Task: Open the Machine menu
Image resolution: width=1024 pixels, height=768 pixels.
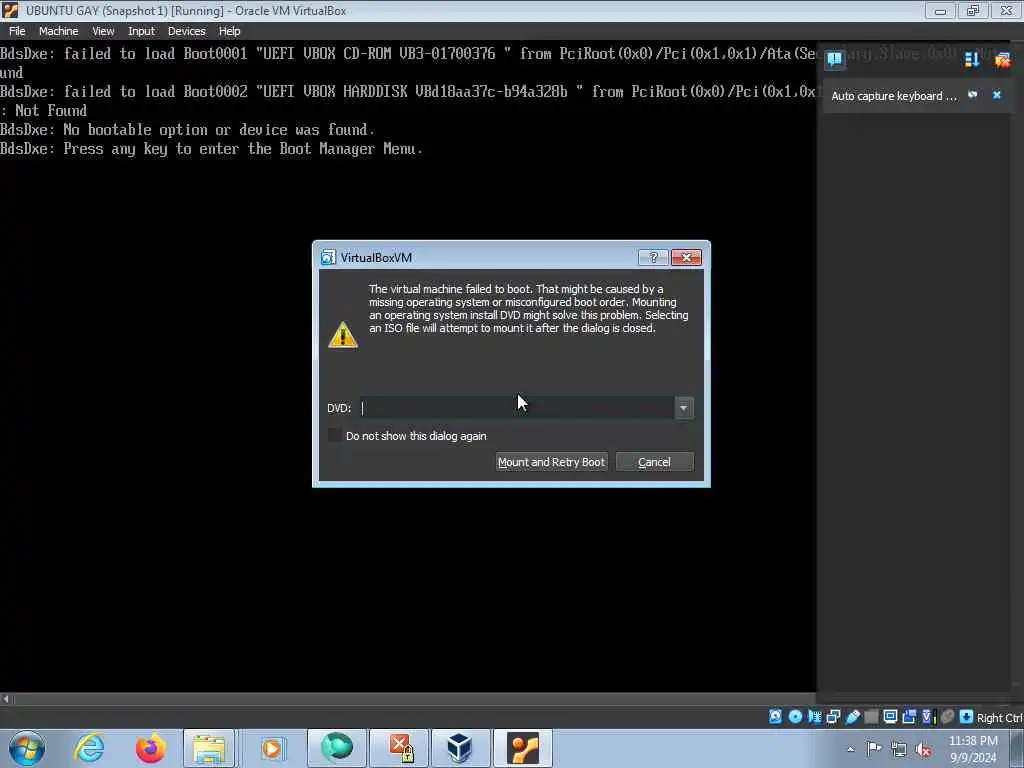Action: coord(58,31)
